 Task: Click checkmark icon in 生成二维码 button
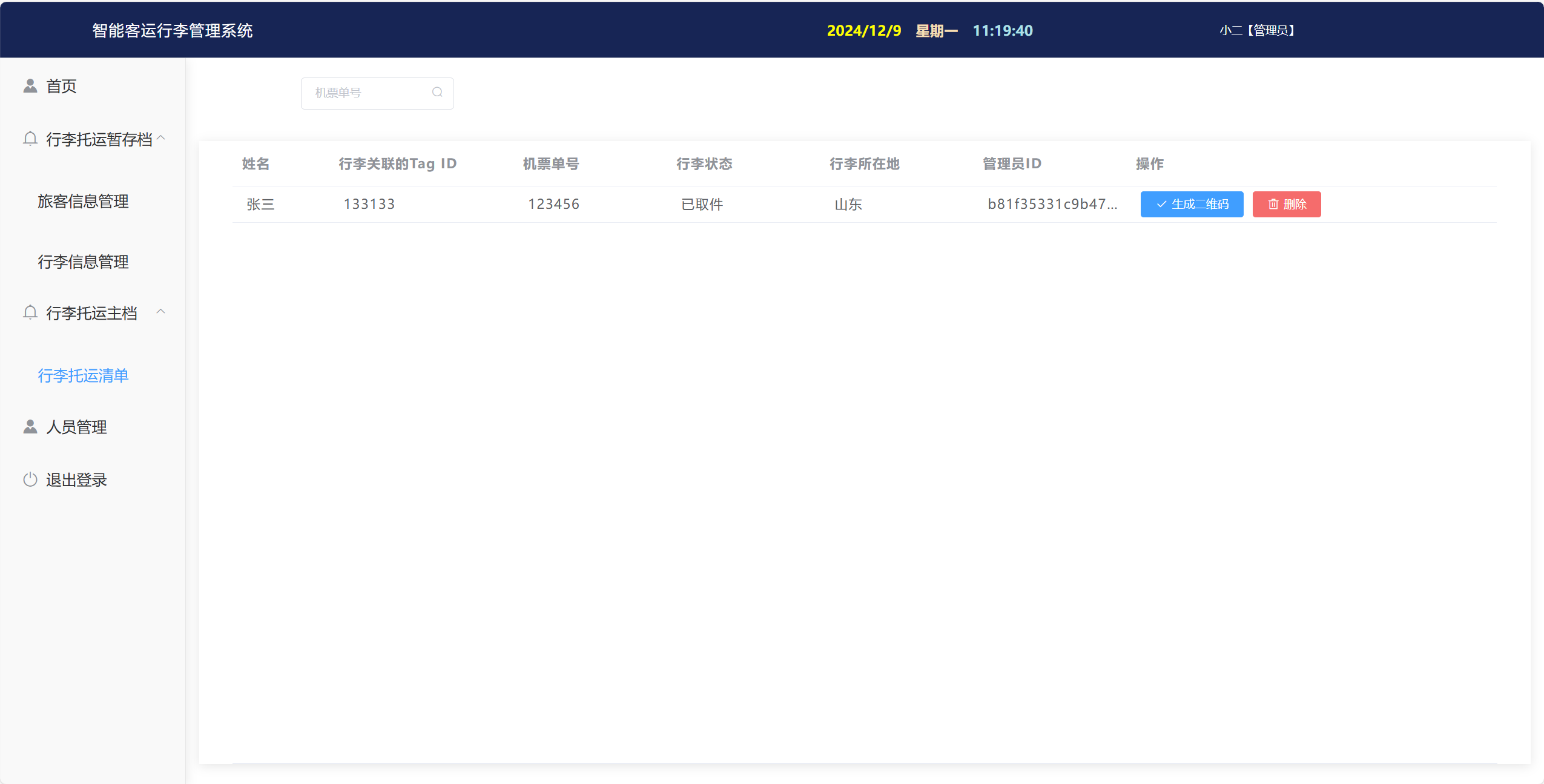click(x=1161, y=205)
